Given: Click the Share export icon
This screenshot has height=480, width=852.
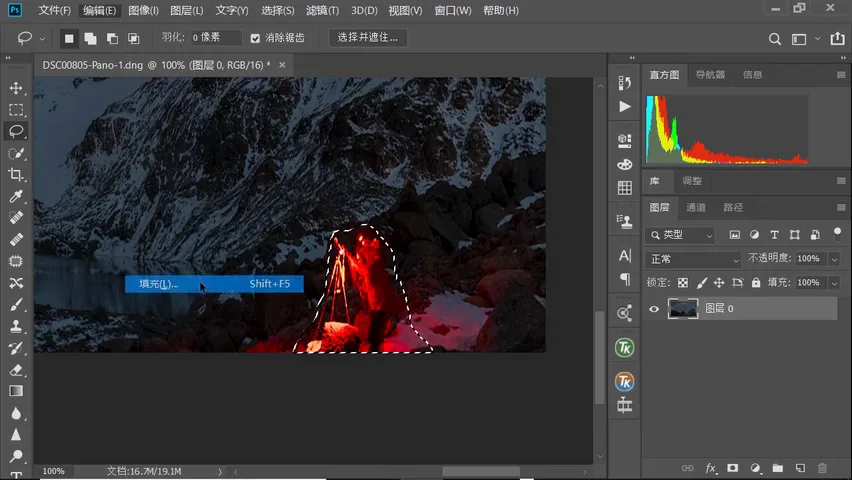Looking at the screenshot, I should [837, 39].
